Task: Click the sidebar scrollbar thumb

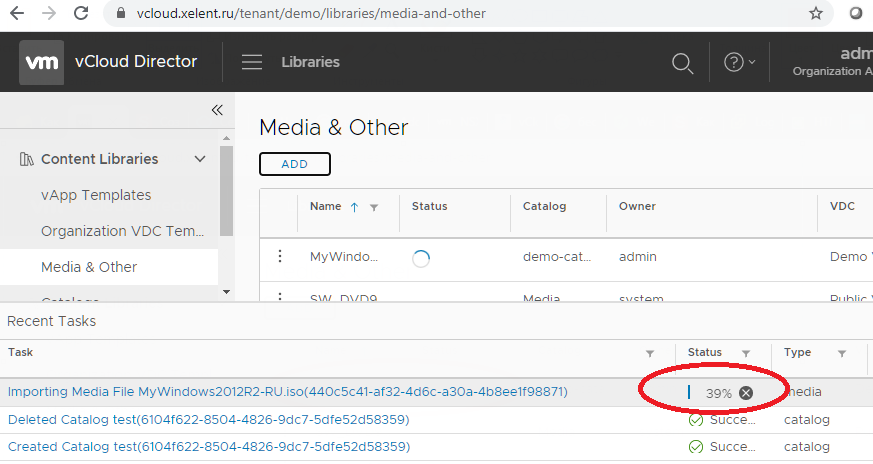Action: click(226, 191)
